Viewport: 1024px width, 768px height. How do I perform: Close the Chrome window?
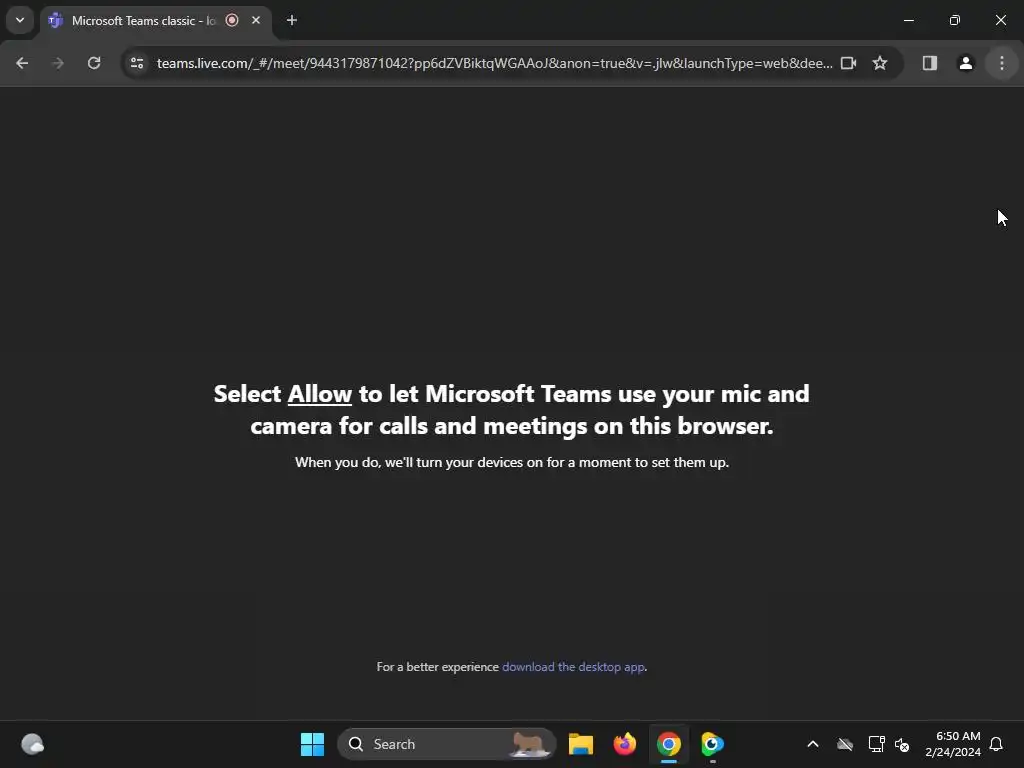coord(1000,20)
